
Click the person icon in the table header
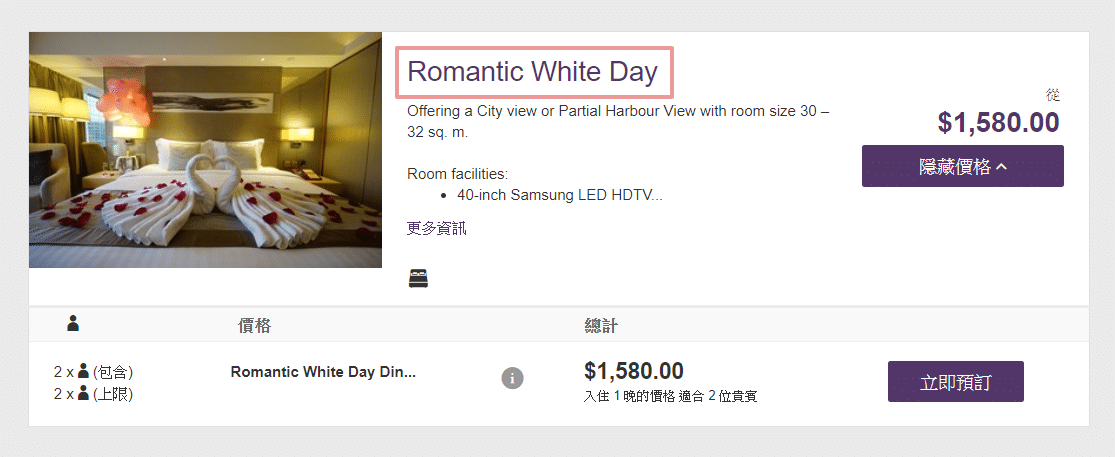[x=73, y=324]
